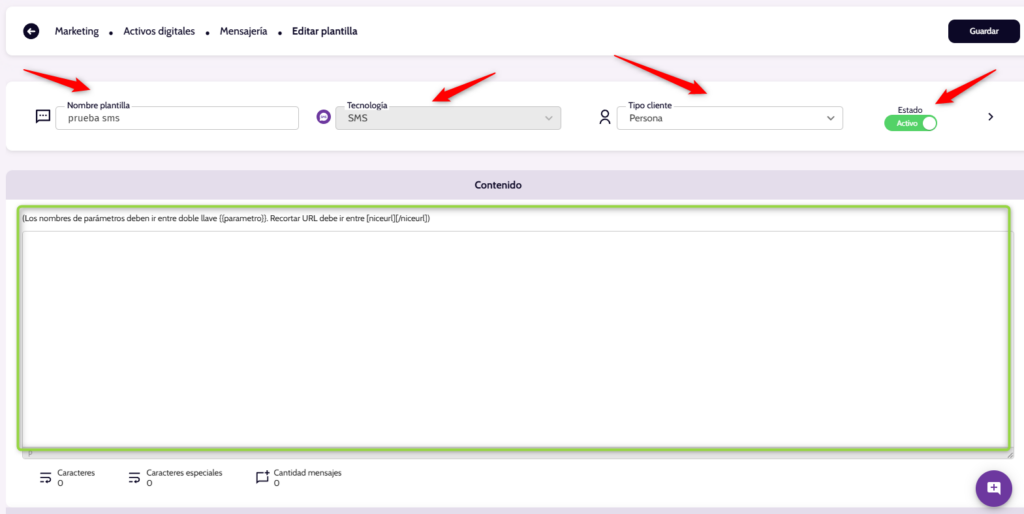The height and width of the screenshot is (514, 1024).
Task: Expand more options with right chevron
Action: coord(990,117)
